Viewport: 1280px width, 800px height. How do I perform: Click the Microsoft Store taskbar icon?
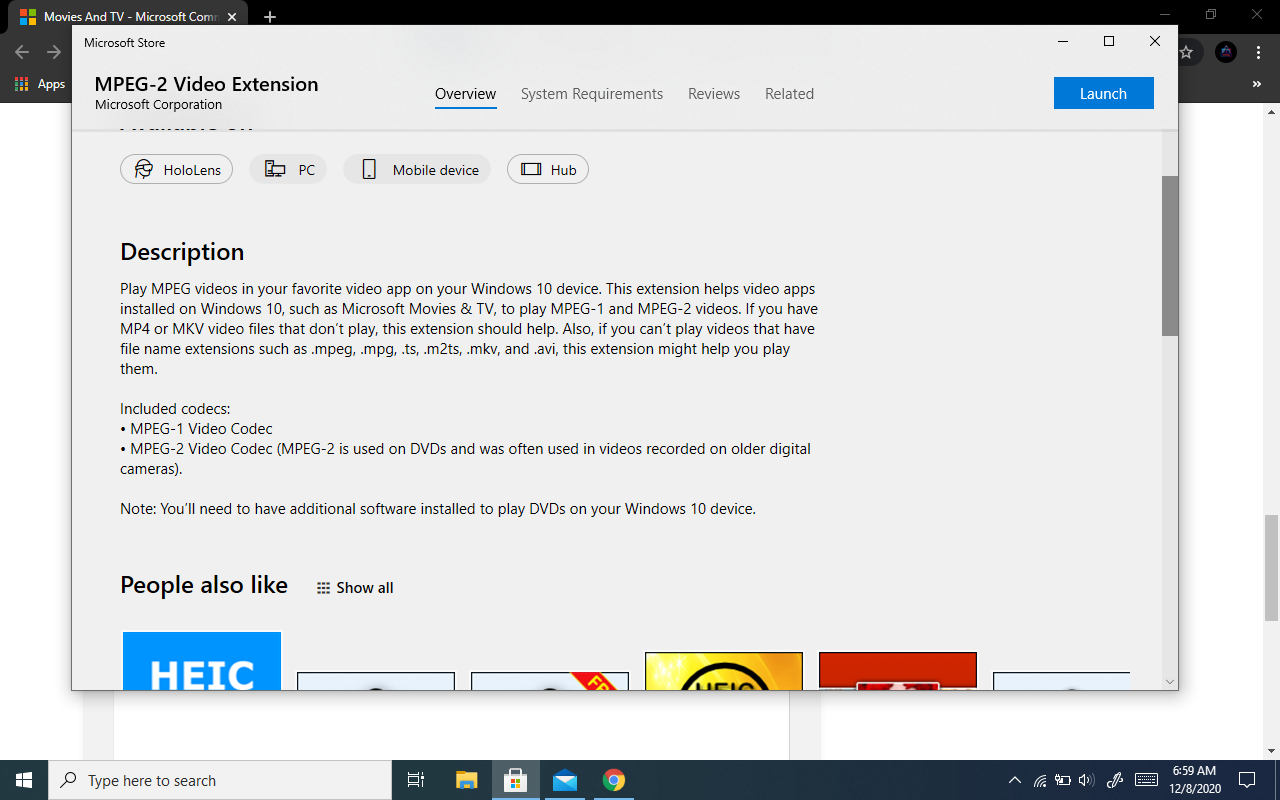click(516, 780)
